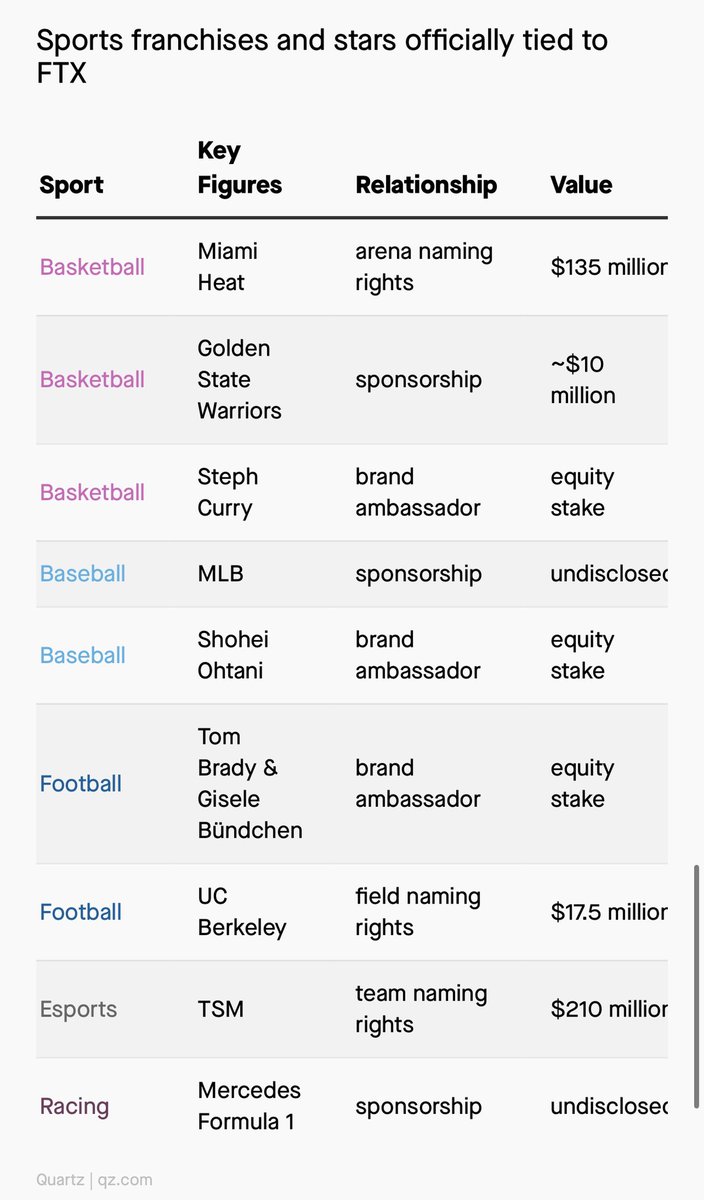The height and width of the screenshot is (1200, 704).
Task: Click the Sport column header
Action: (72, 185)
